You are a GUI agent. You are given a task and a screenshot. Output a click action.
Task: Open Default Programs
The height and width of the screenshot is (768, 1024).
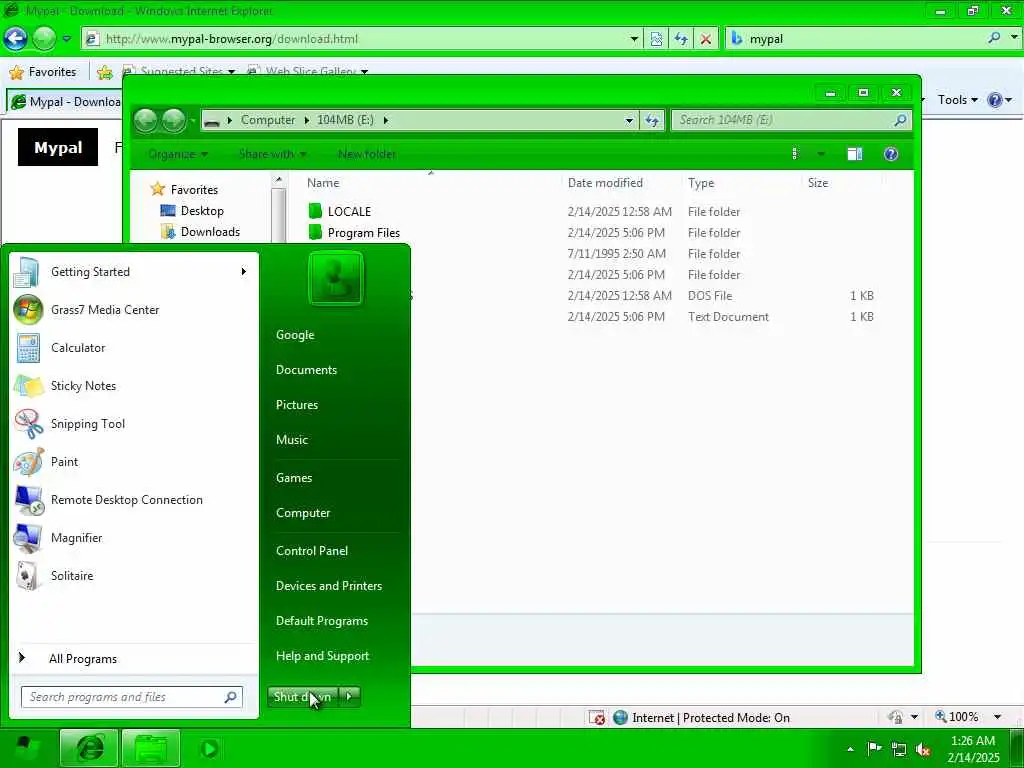click(x=322, y=621)
